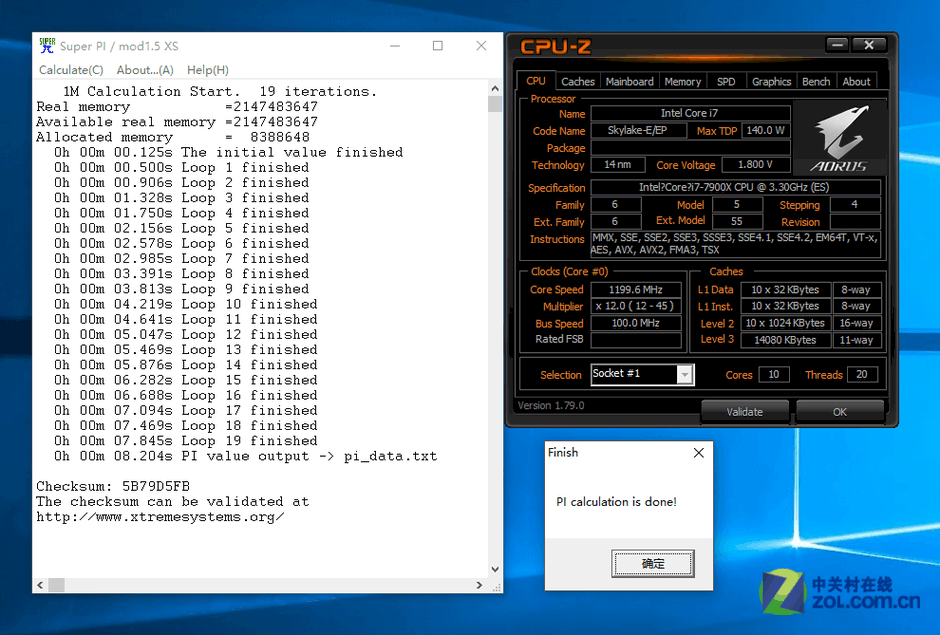Screen dimensions: 940x635
Task: Minimize the Super PI window
Action: [x=395, y=46]
